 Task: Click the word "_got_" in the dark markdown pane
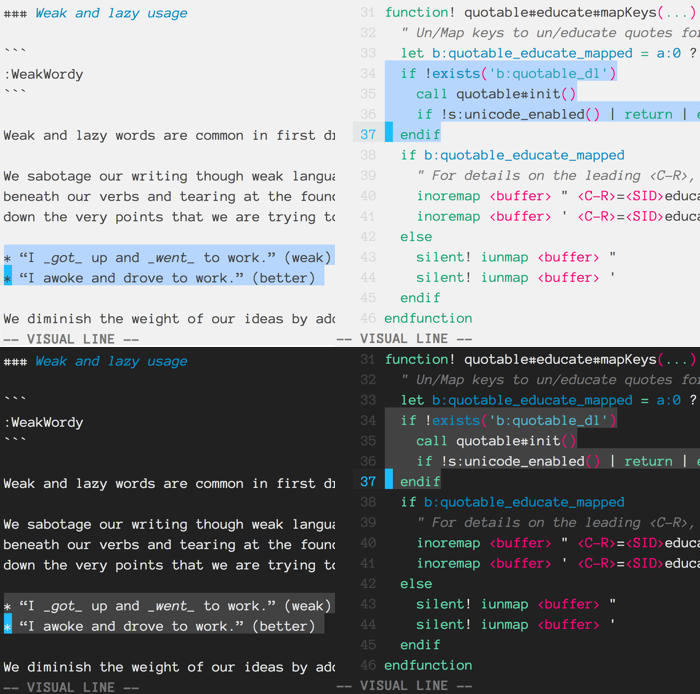tap(63, 605)
